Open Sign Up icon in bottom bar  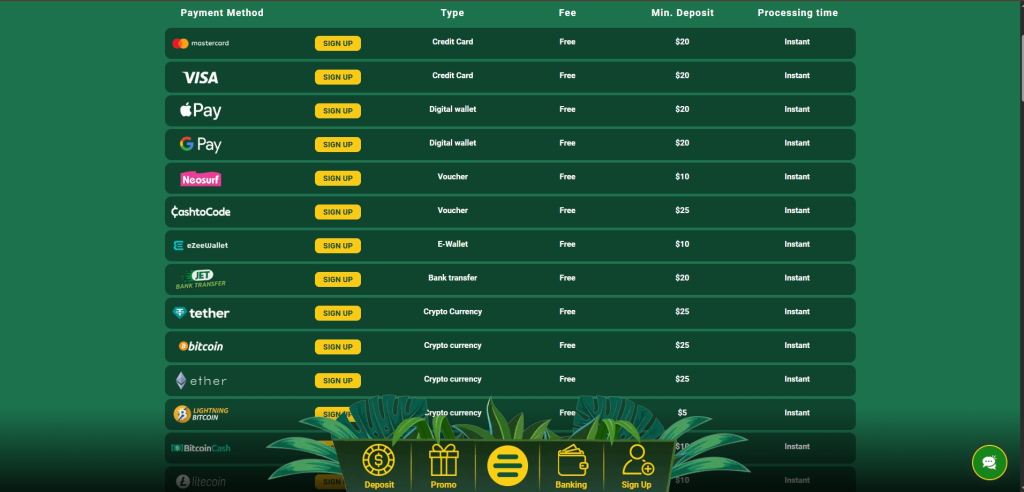[636, 467]
